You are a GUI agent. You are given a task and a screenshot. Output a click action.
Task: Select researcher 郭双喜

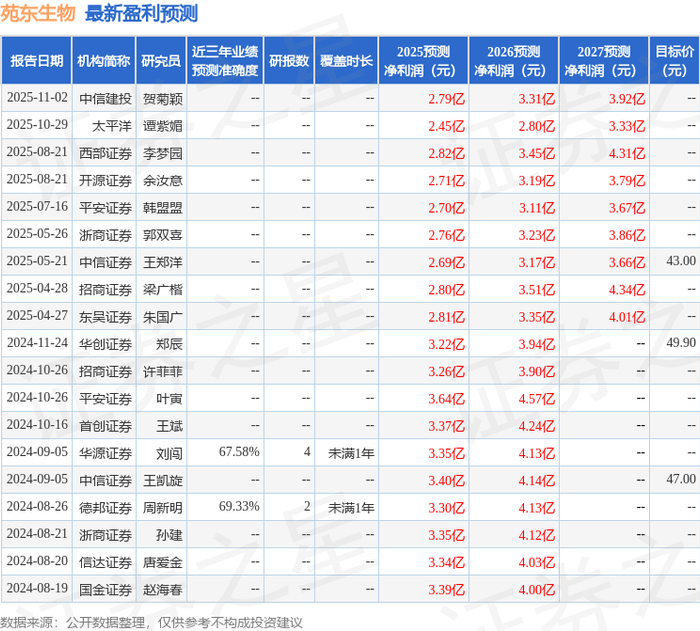coord(162,235)
